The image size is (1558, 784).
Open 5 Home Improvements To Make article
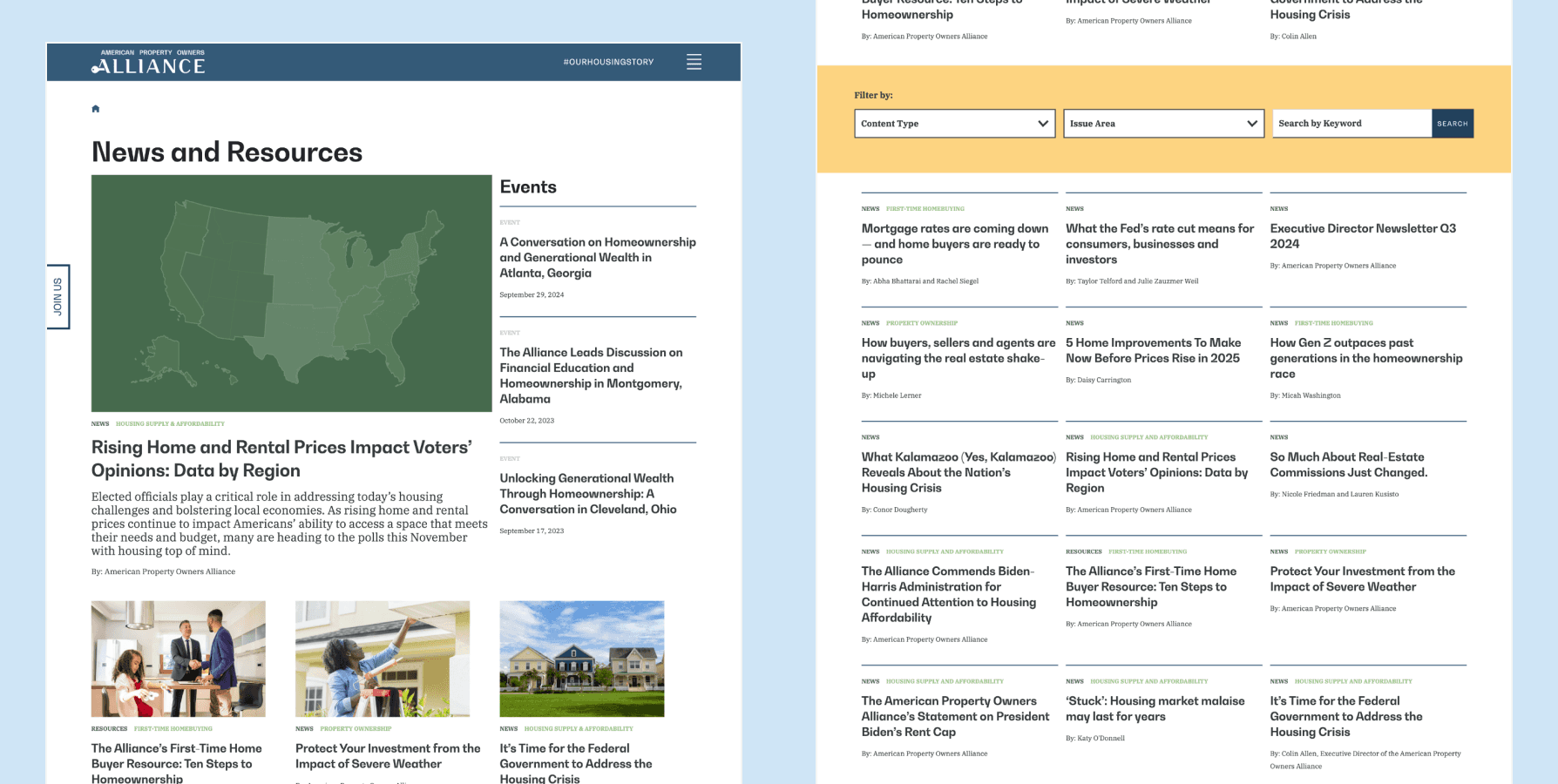[1154, 351]
